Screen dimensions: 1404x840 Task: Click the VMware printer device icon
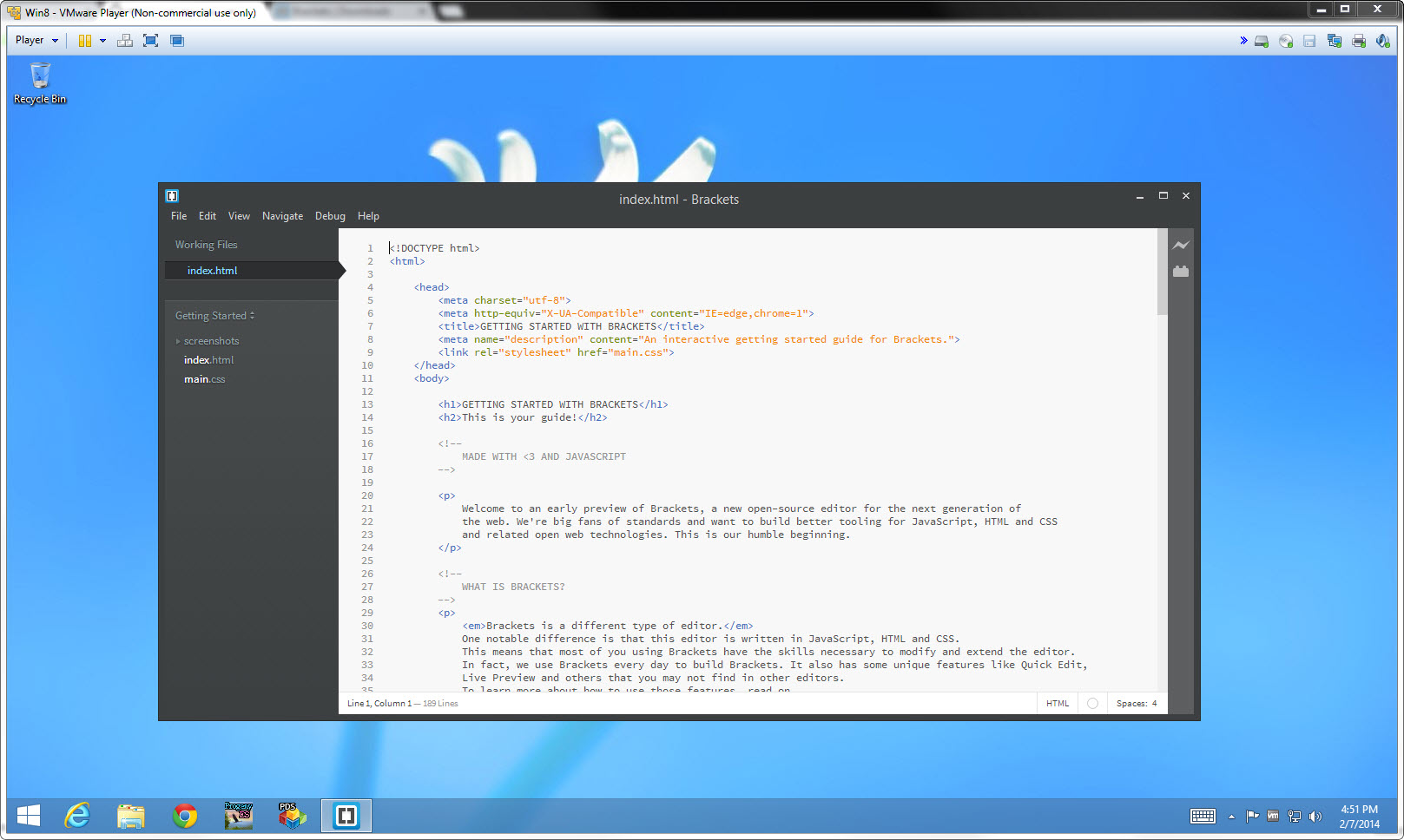coord(1359,41)
